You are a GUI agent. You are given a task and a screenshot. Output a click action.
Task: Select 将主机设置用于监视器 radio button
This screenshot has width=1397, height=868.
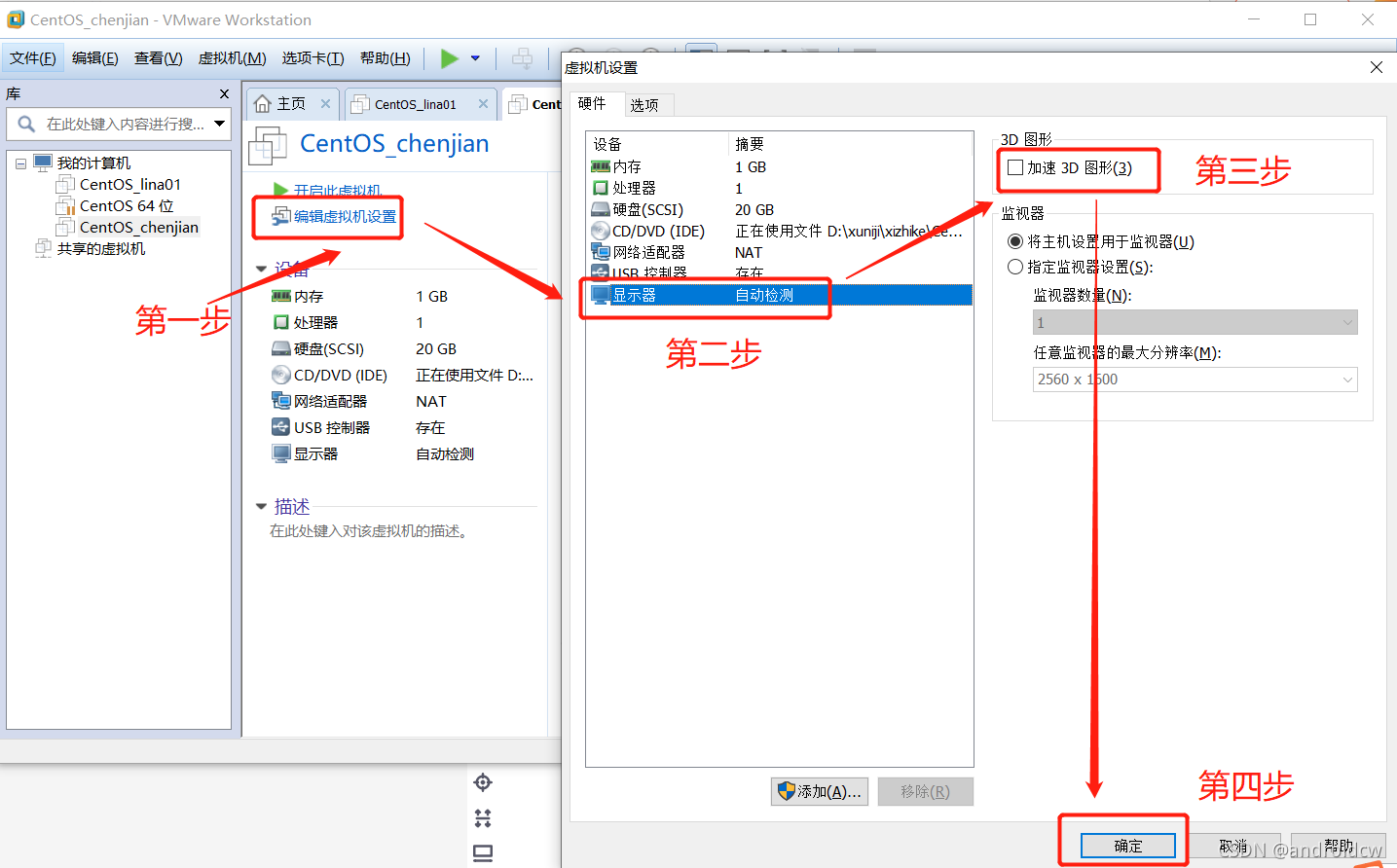1015,241
